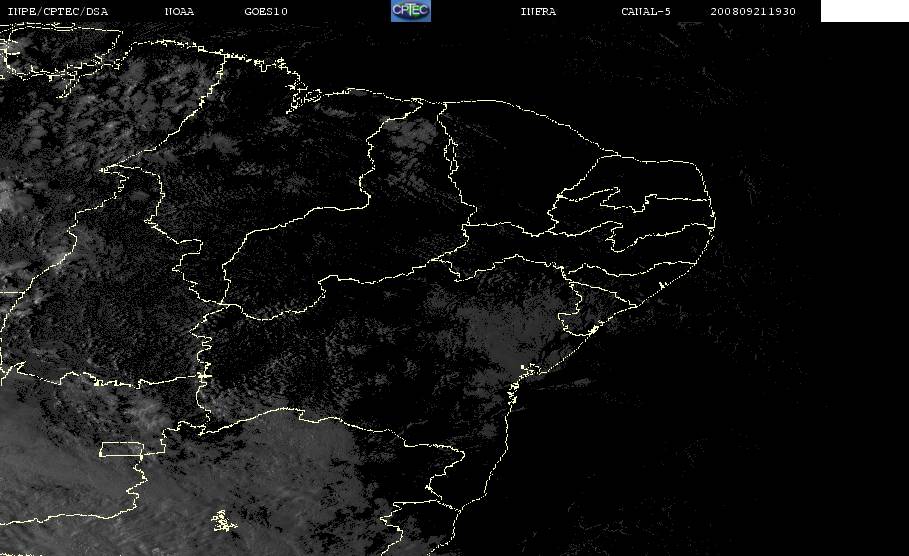This screenshot has width=909, height=556.
Task: Click the CPTEC logo in header
Action: tap(410, 10)
